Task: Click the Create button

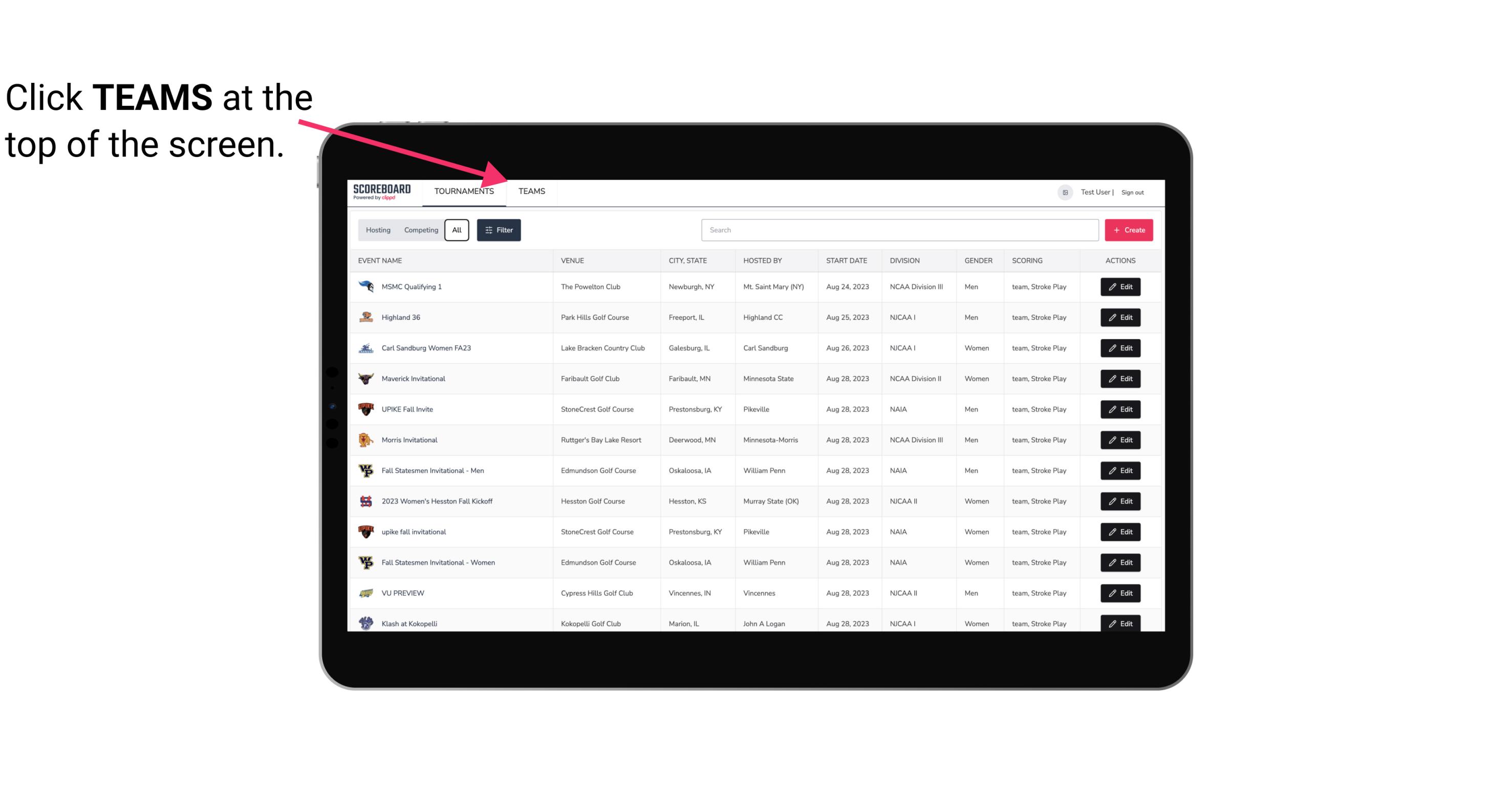Action: click(1129, 229)
